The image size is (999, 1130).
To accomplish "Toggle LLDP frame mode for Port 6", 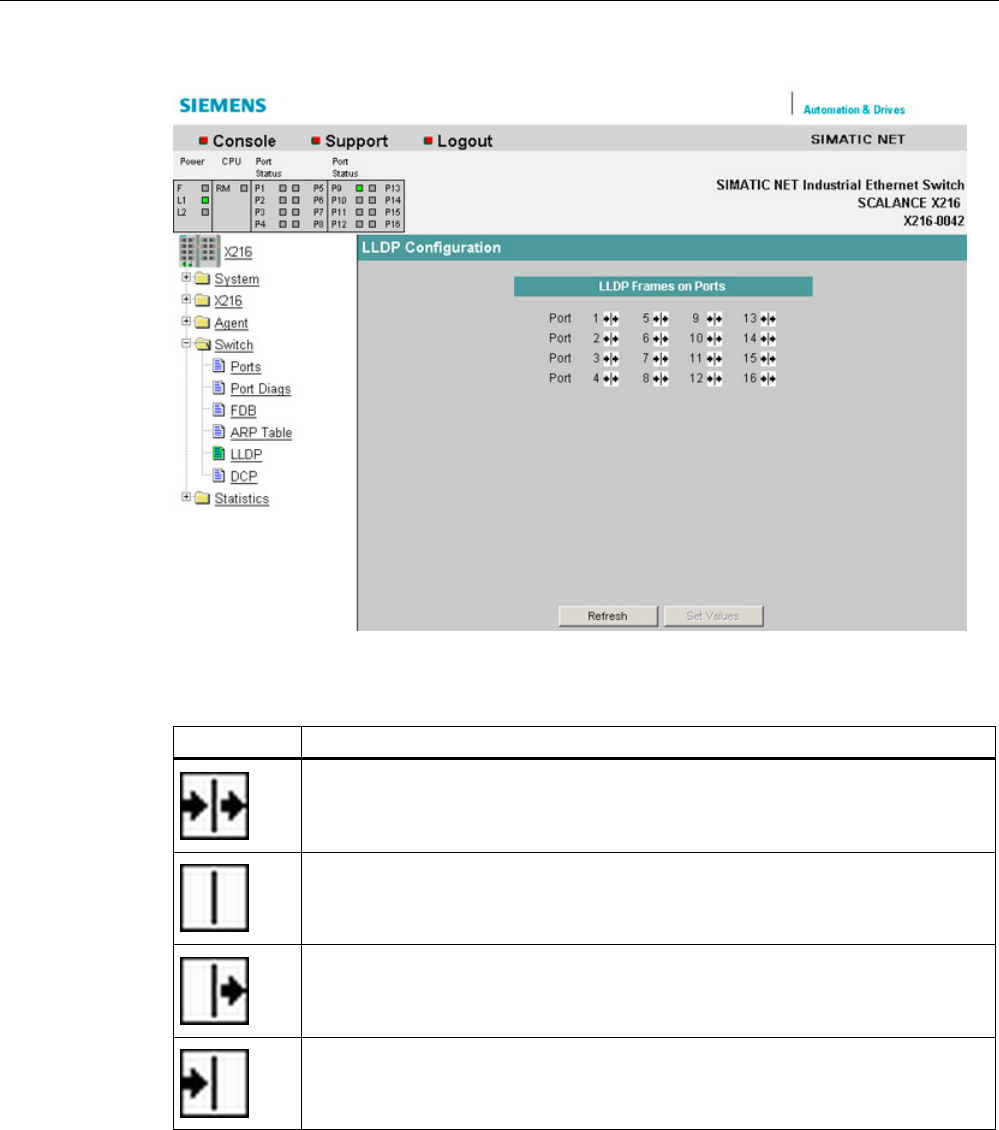I will point(660,339).
